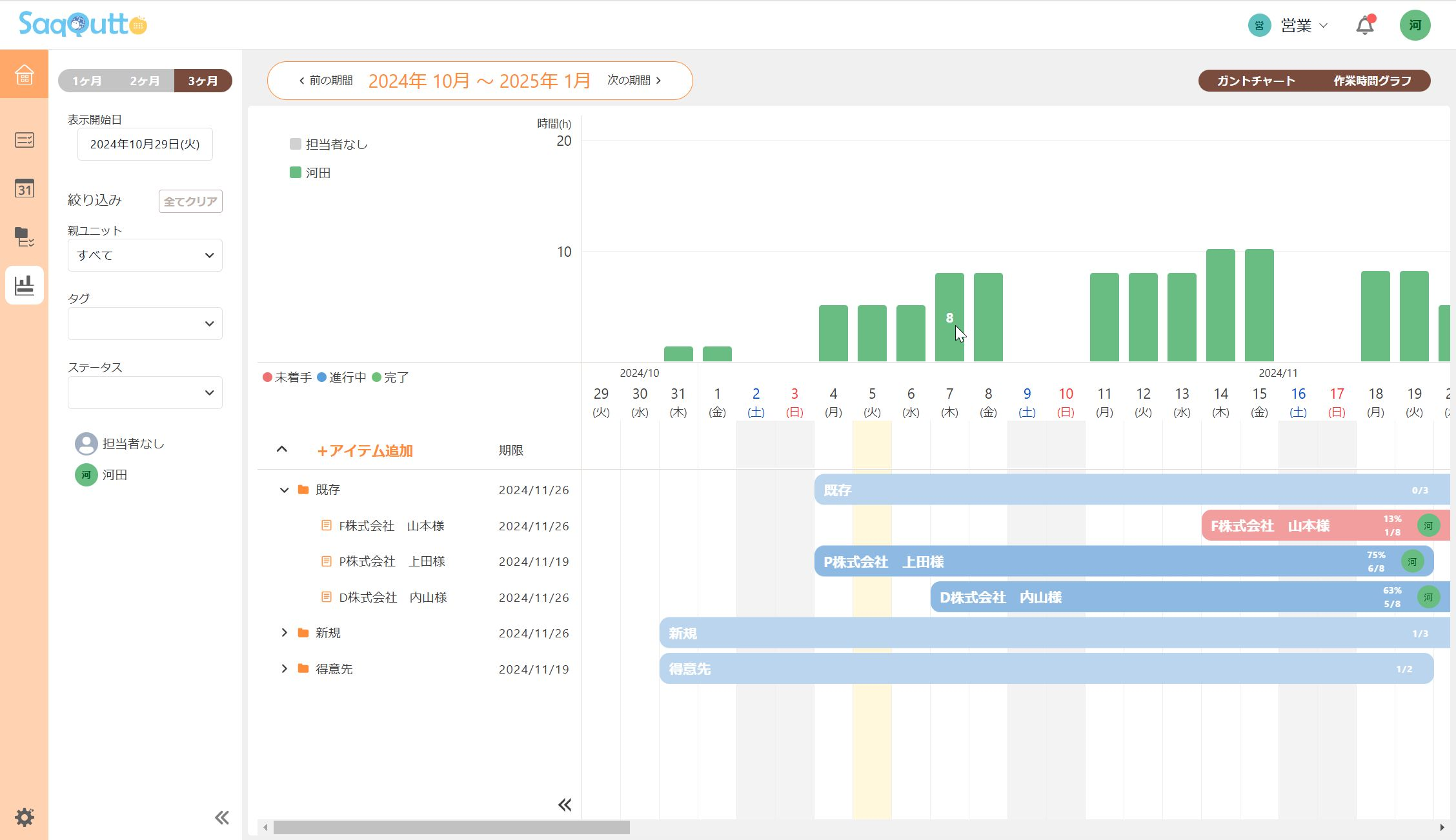Collapse the item list panel double chevron

(x=564, y=805)
